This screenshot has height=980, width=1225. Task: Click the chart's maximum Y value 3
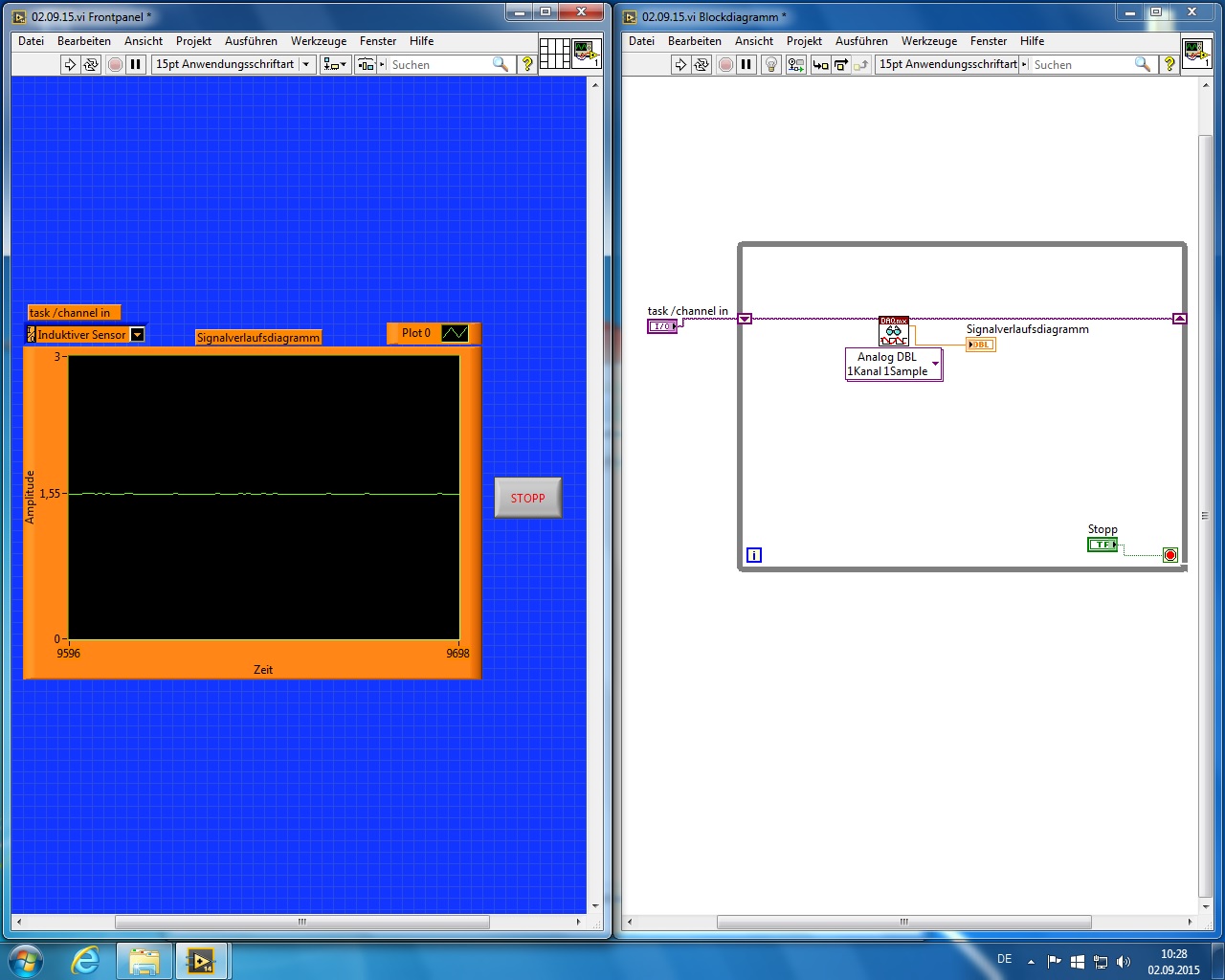(57, 357)
